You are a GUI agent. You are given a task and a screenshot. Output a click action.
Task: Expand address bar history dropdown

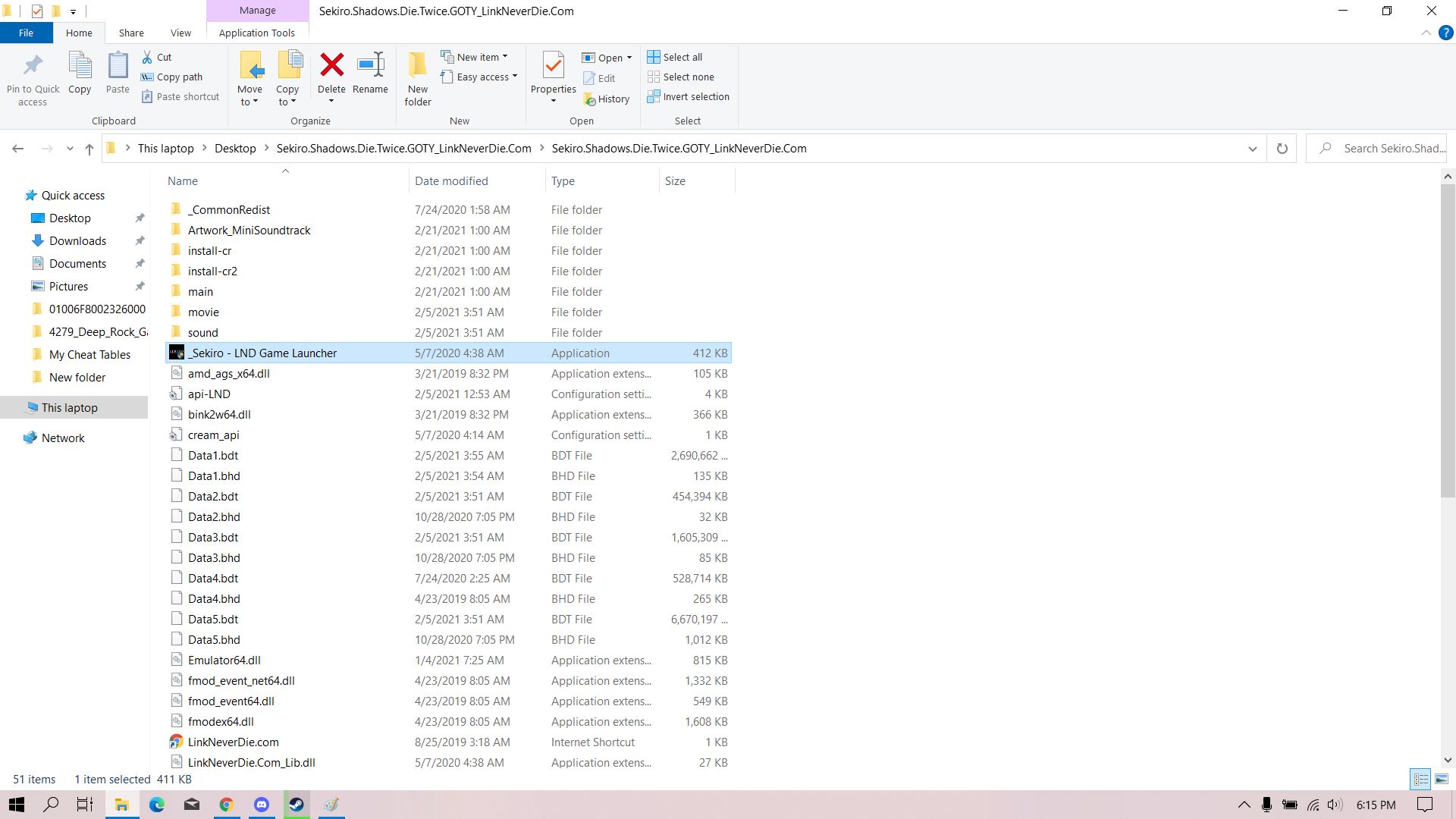[1252, 149]
